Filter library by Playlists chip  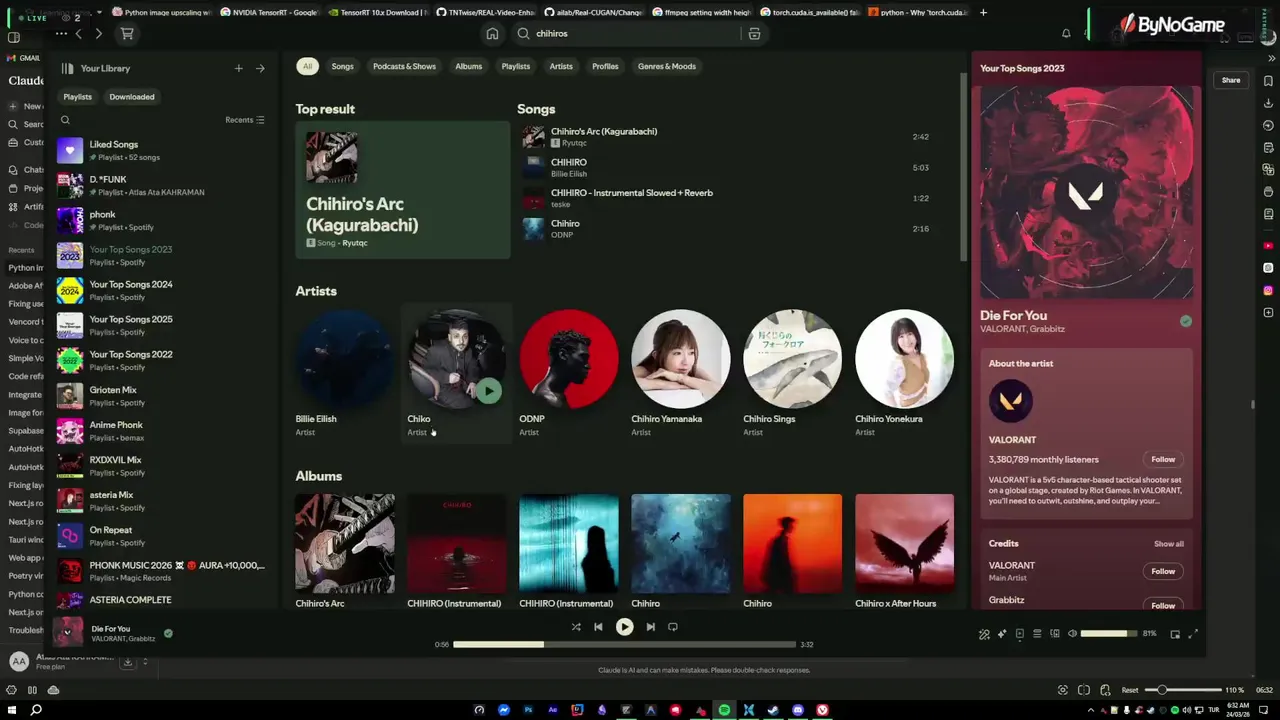click(x=77, y=97)
